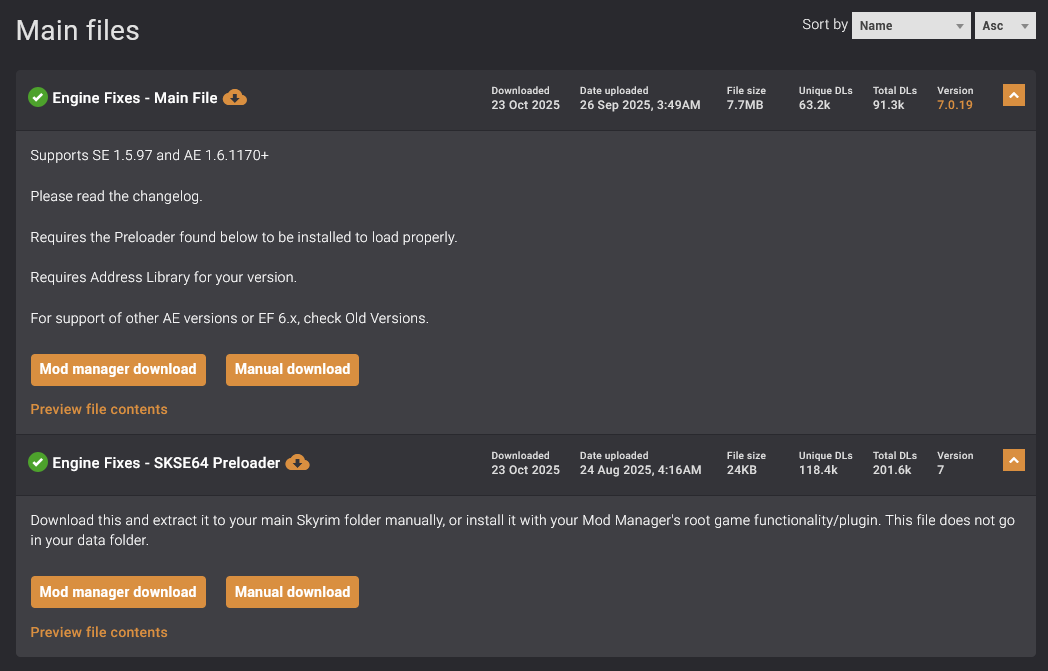The width and height of the screenshot is (1048, 671).
Task: Click the line about checking Old Versions
Action: click(x=229, y=318)
